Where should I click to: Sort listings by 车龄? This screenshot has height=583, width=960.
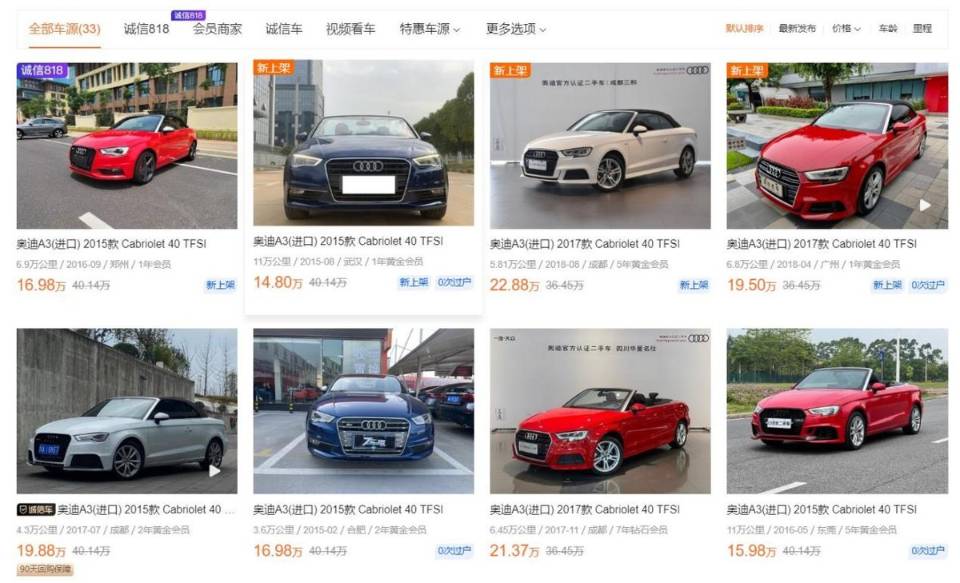(x=888, y=28)
